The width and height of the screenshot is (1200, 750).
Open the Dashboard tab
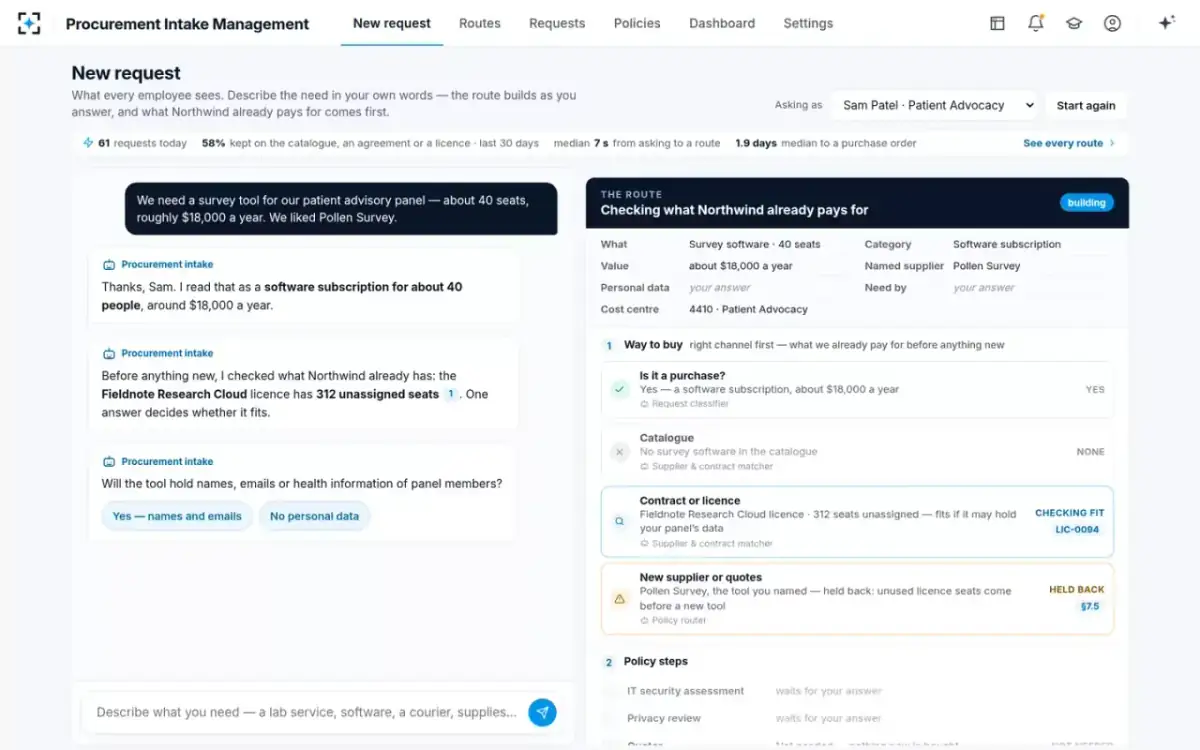[x=722, y=23]
